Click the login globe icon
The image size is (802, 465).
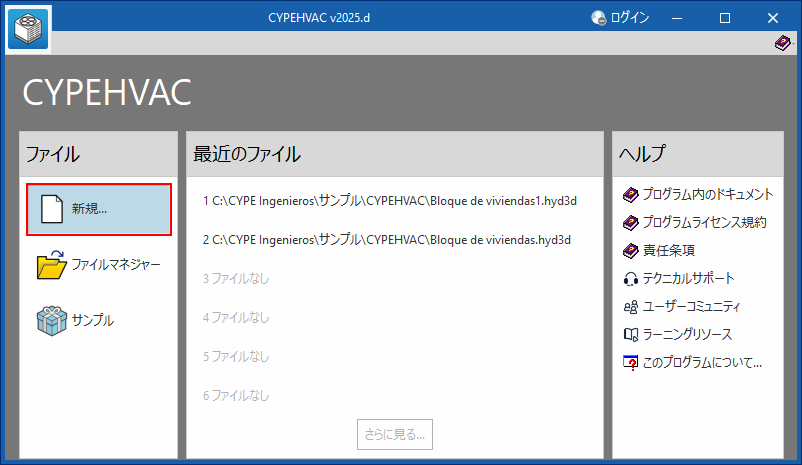598,18
